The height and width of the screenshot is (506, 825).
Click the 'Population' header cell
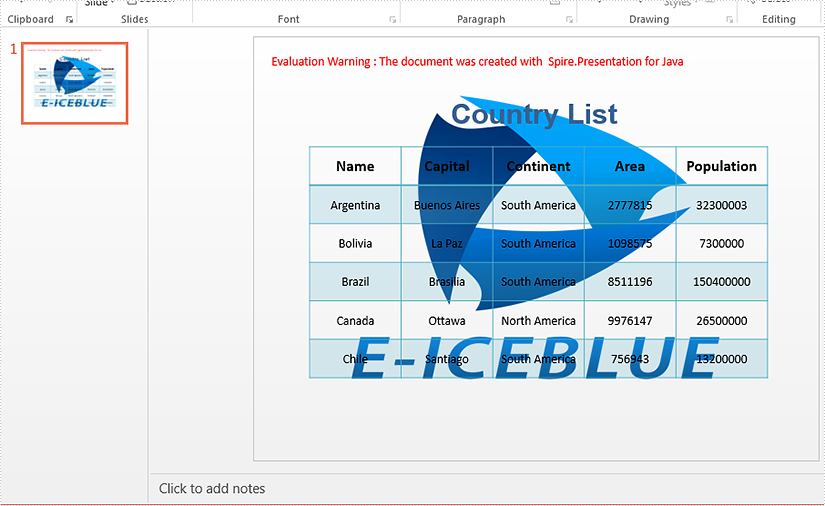tap(721, 166)
